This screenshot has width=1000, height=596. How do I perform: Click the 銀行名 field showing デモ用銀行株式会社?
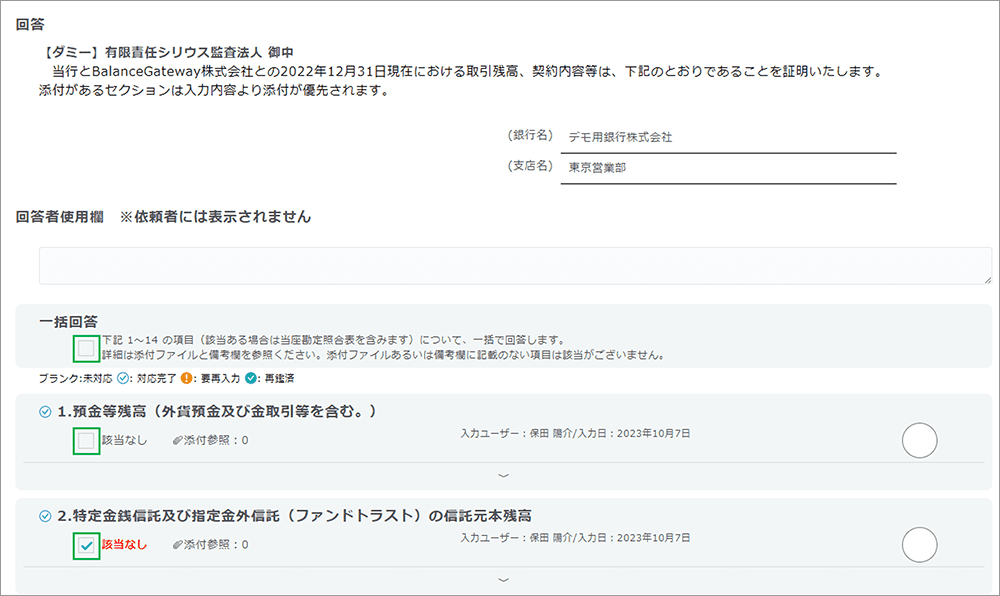coord(728,138)
